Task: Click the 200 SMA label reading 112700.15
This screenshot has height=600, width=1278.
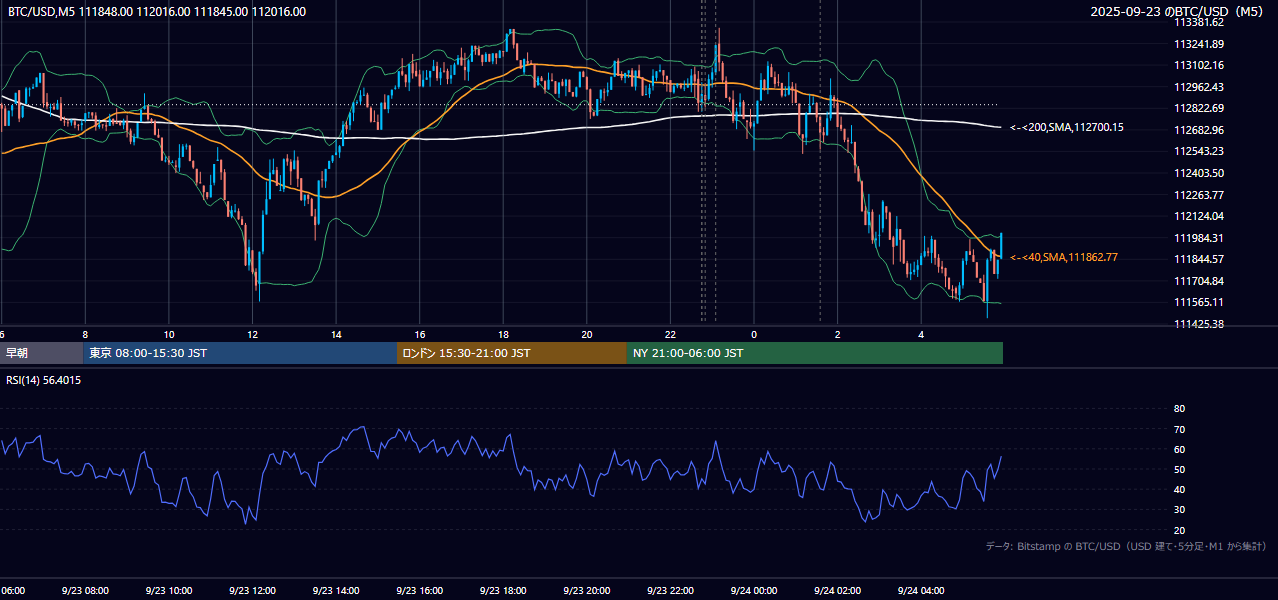Action: (1067, 128)
